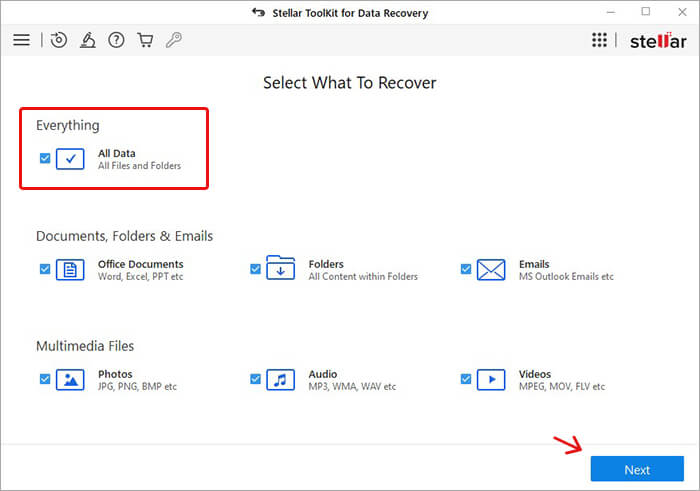The image size is (700, 491).
Task: Click 'All Files and Folders' description
Action: [x=139, y=166]
